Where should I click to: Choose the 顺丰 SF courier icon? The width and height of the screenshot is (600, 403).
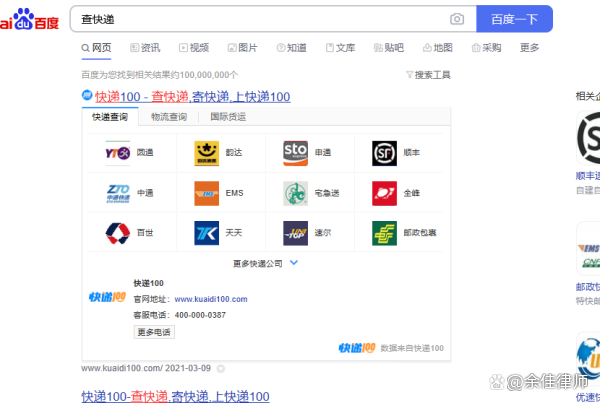click(385, 153)
